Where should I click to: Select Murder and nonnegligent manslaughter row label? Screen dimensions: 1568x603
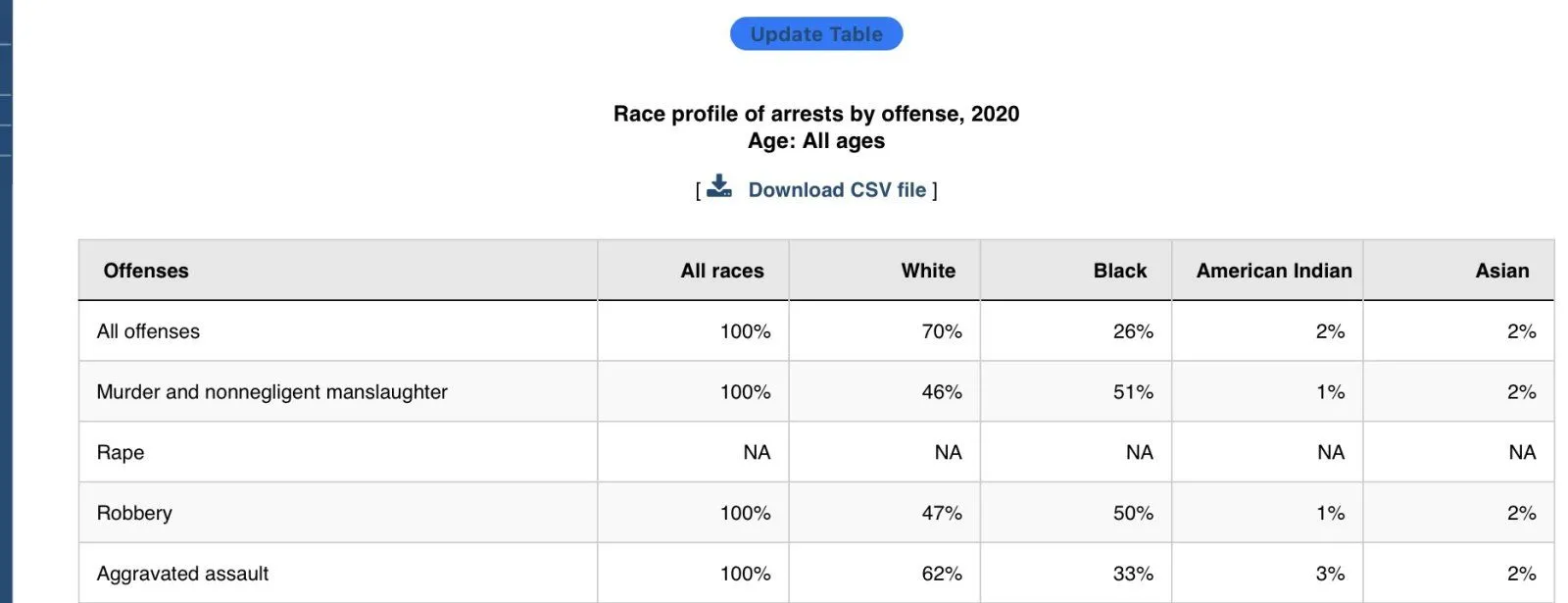(271, 392)
